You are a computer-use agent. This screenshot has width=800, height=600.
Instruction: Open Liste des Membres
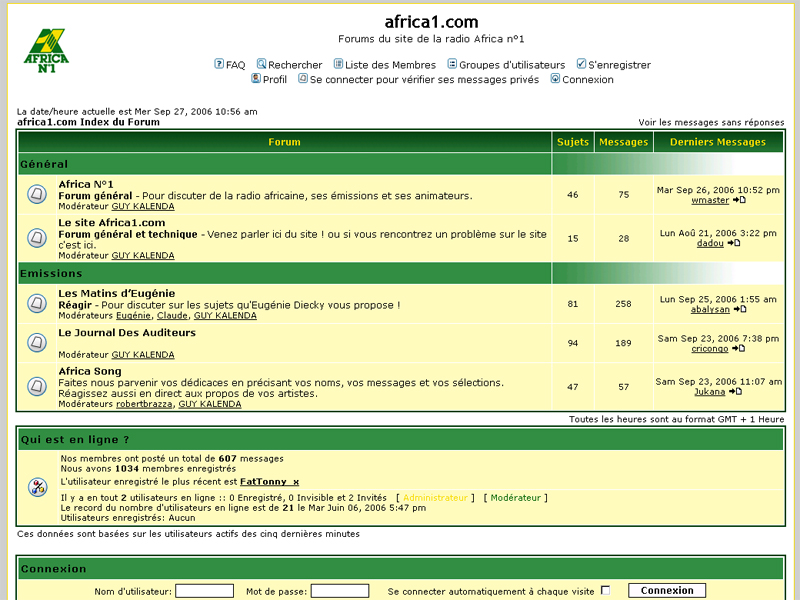(x=390, y=65)
